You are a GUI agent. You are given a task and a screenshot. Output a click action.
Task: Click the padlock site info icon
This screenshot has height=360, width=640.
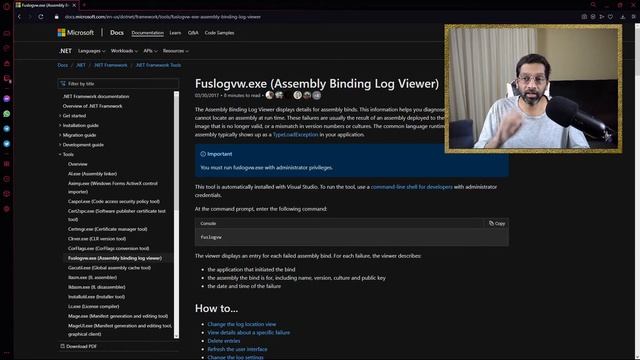pyautogui.click(x=57, y=17)
